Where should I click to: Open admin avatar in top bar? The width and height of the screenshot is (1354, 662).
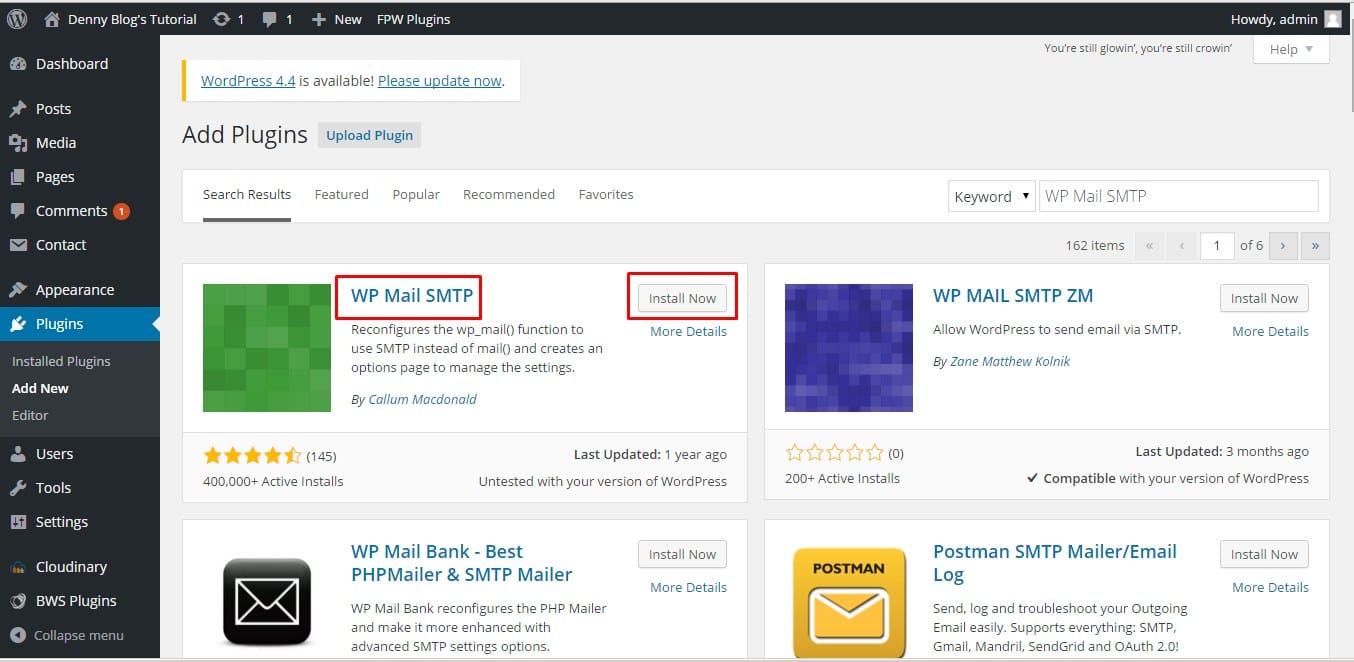(1332, 19)
